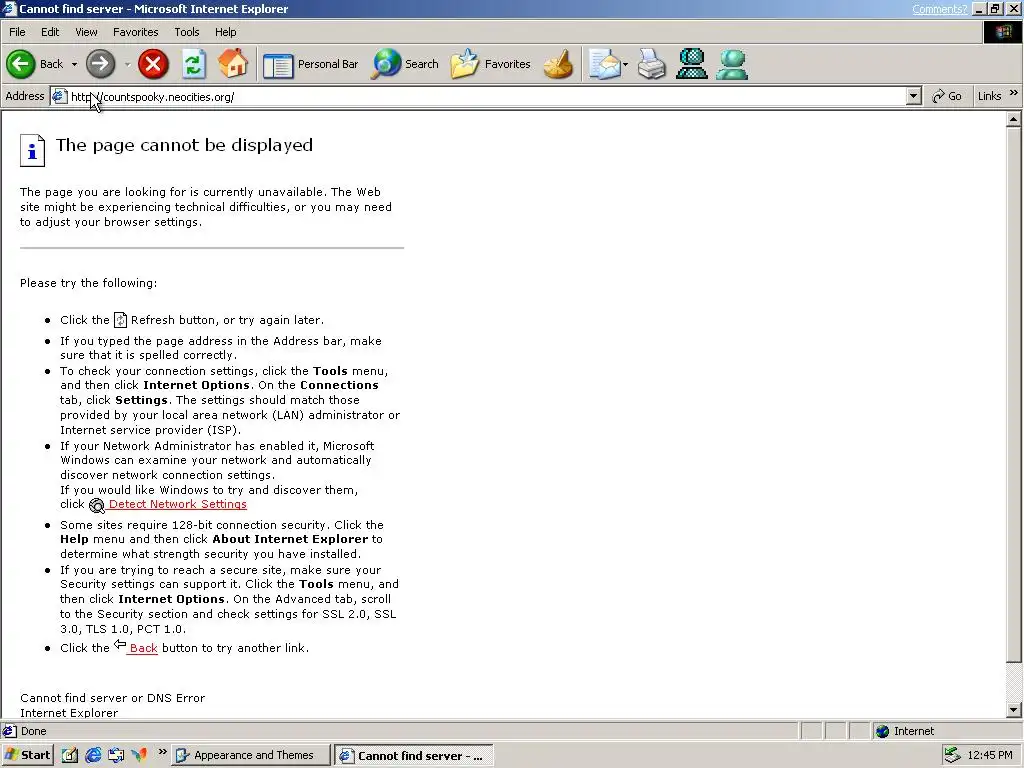
Task: Launch Internet Explorer from Quick Launch
Action: click(x=93, y=756)
